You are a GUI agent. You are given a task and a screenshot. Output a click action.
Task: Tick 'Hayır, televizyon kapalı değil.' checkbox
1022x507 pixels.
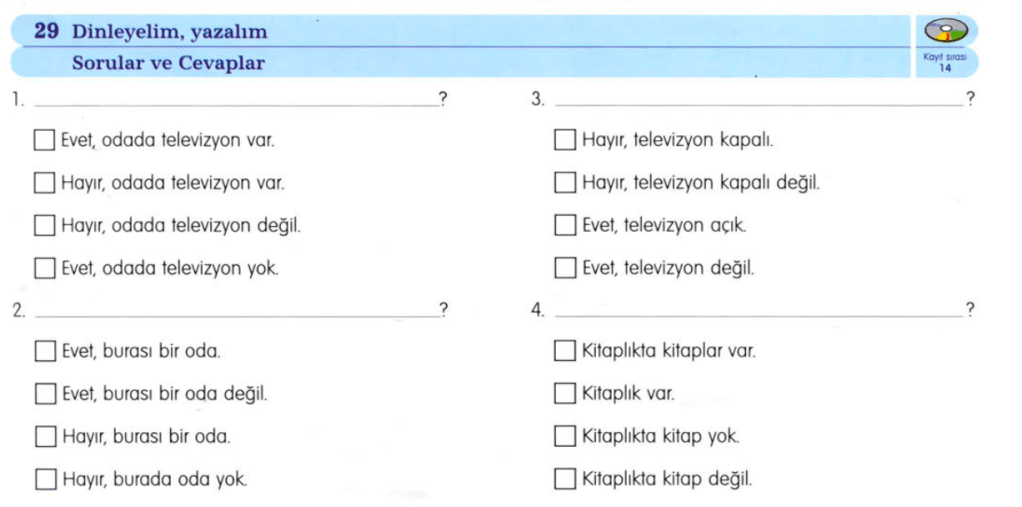point(565,184)
